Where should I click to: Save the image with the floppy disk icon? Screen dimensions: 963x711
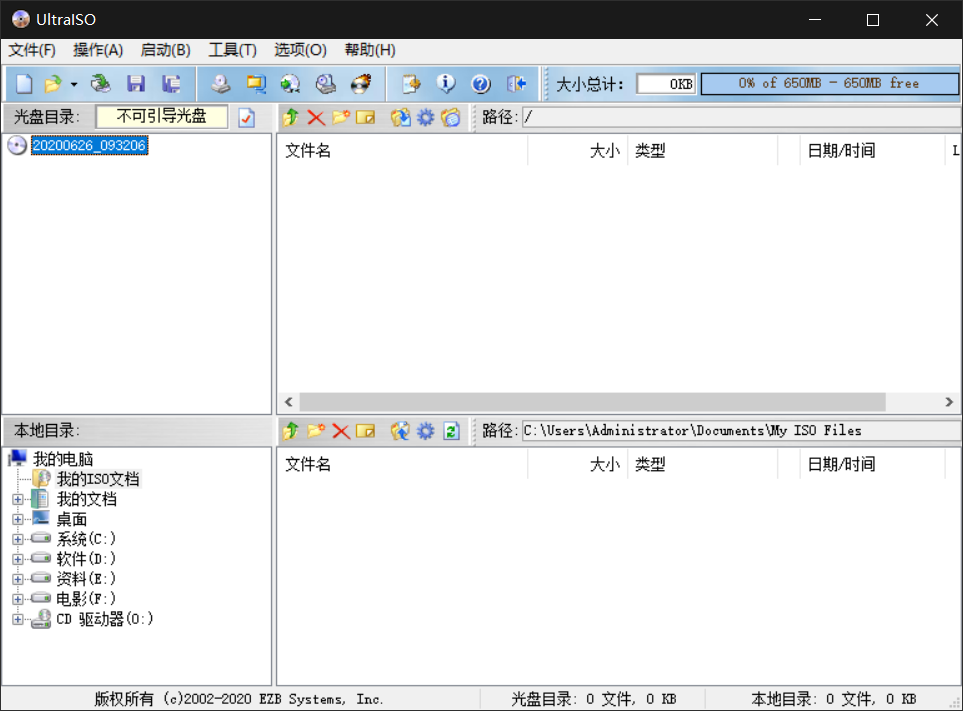tap(136, 84)
